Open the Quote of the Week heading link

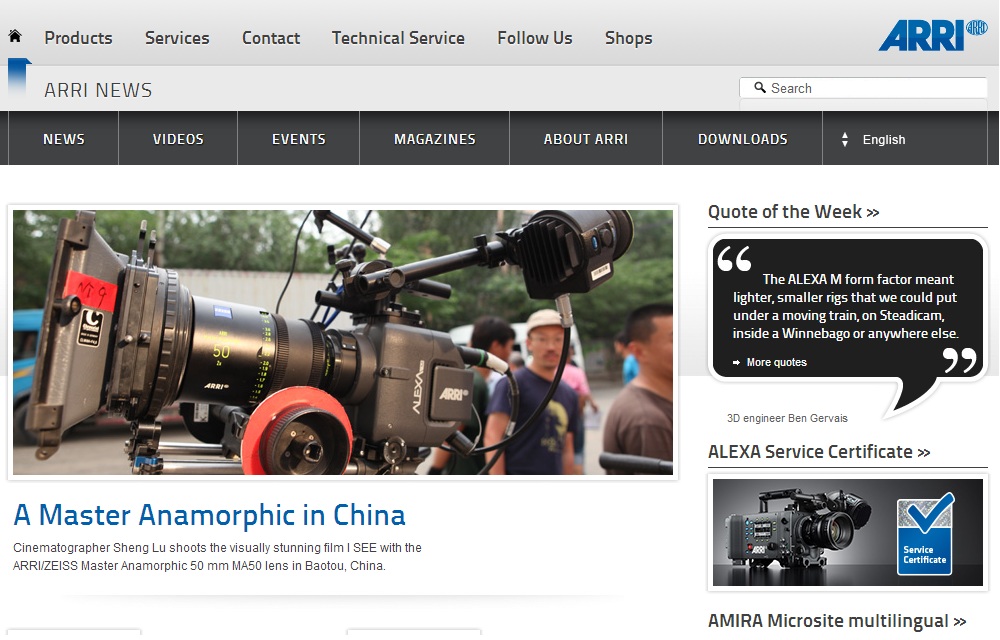[x=793, y=212]
